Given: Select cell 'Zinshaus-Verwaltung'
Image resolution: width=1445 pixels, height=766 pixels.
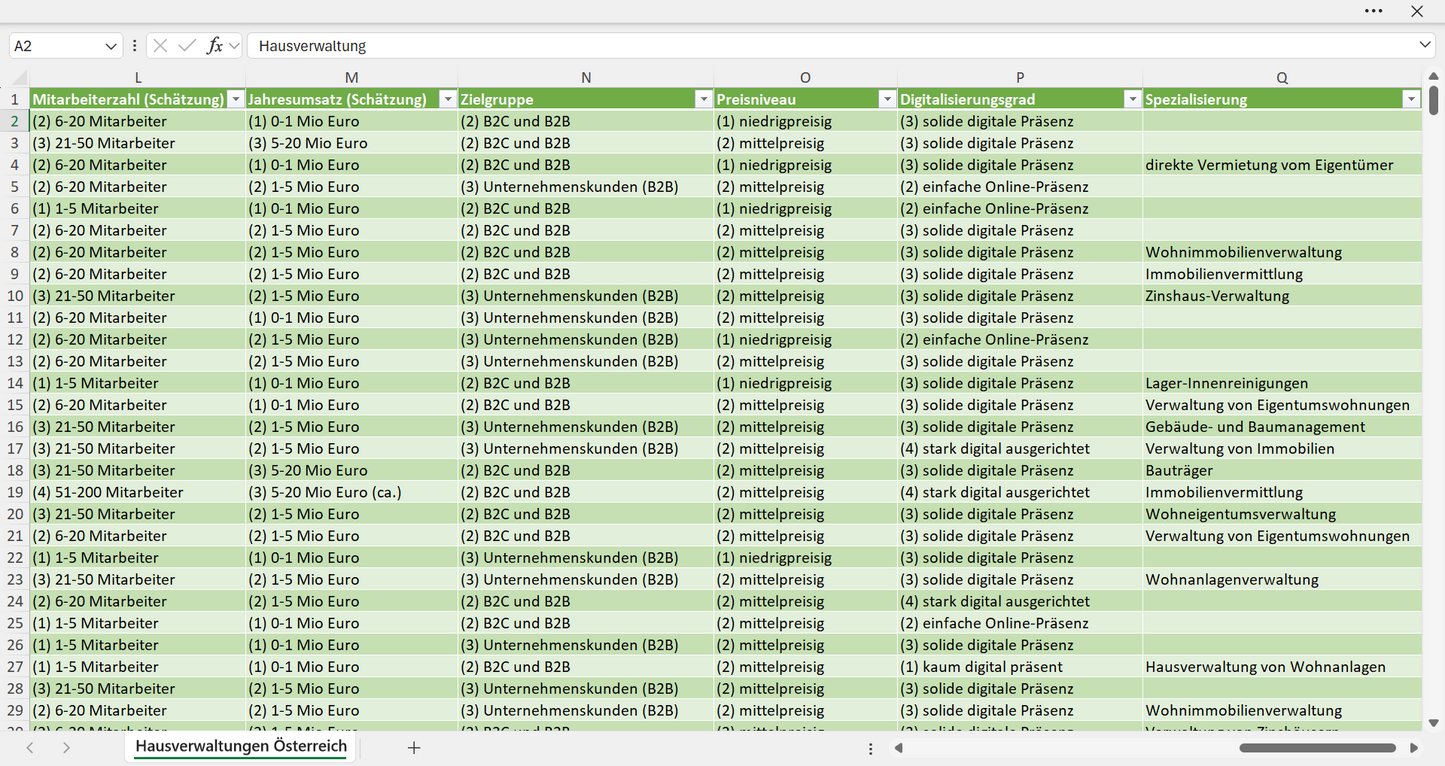Looking at the screenshot, I should 1282,296.
